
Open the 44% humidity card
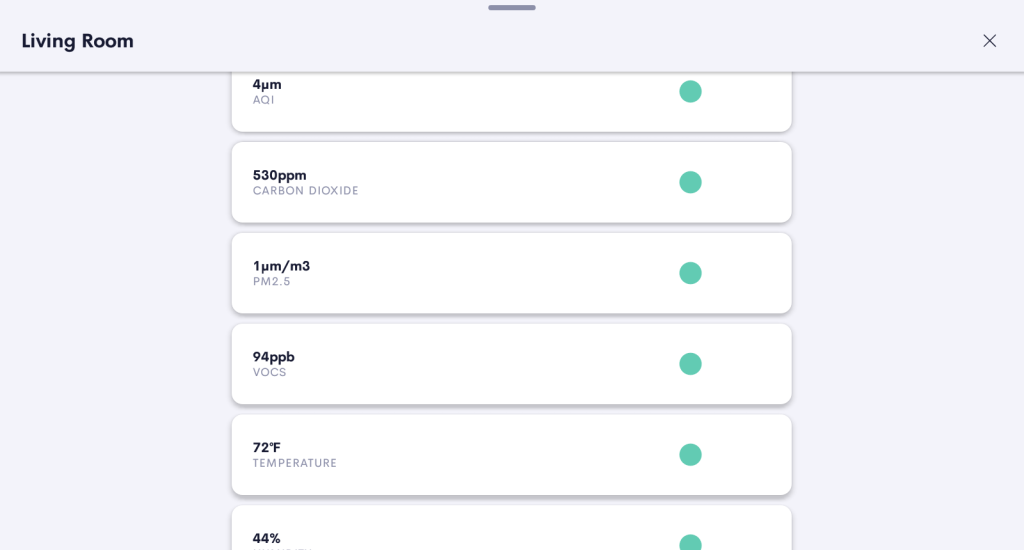tap(480, 532)
